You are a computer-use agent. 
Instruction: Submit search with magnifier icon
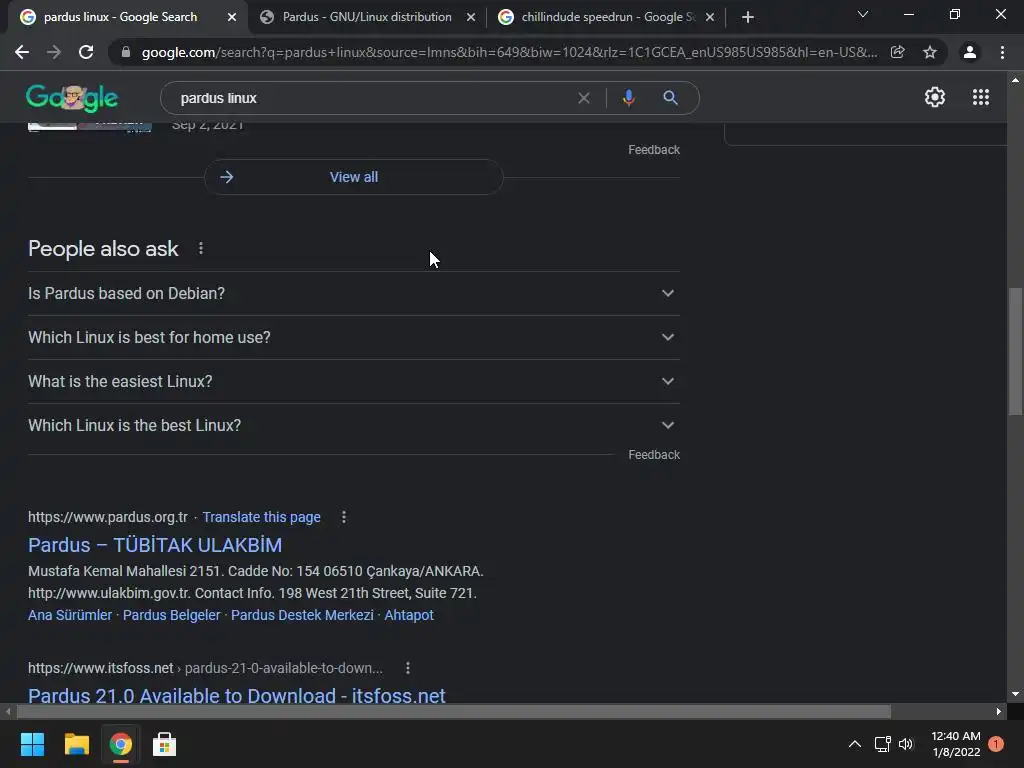[x=670, y=98]
